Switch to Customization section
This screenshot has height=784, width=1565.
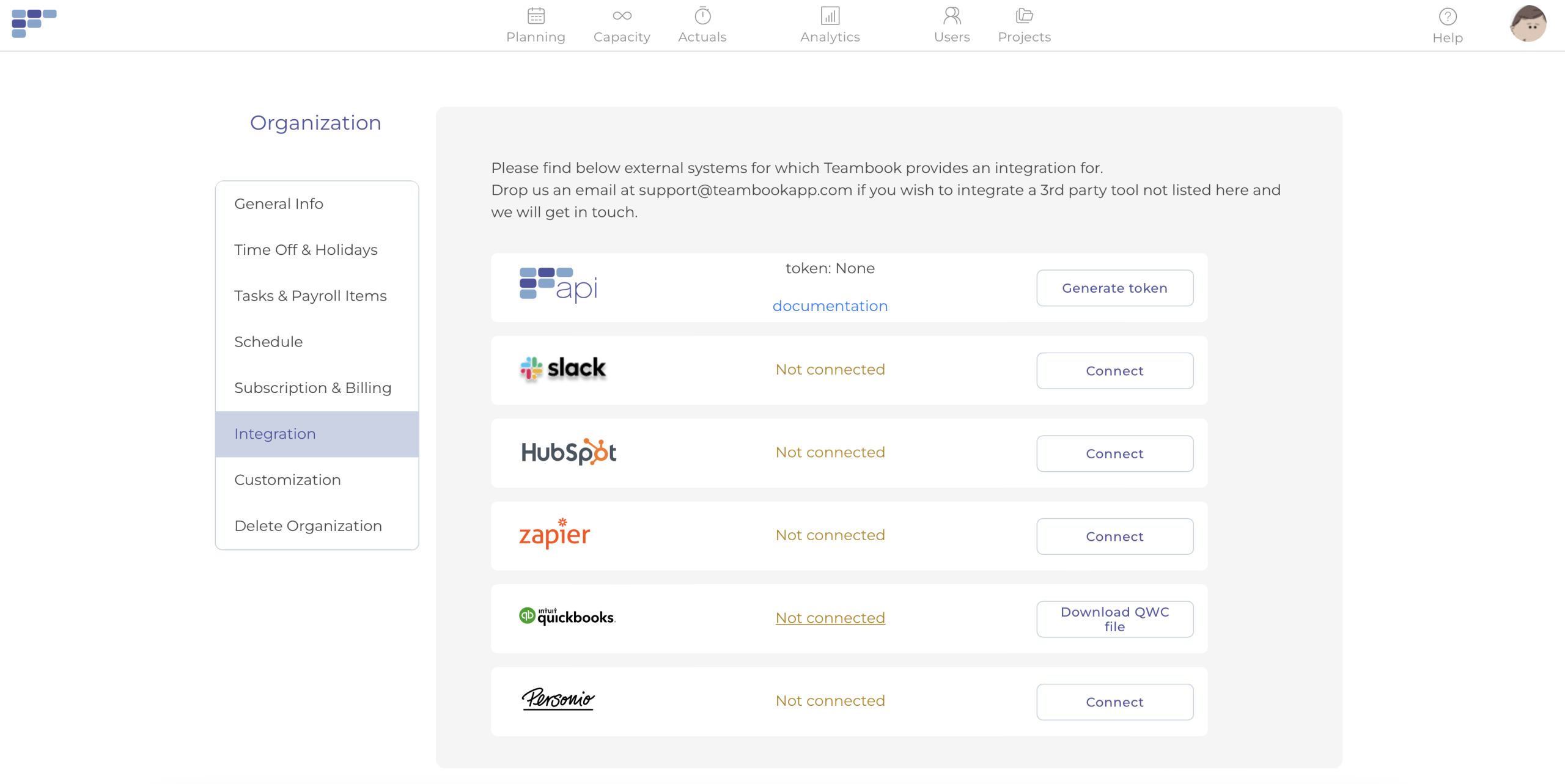tap(287, 480)
